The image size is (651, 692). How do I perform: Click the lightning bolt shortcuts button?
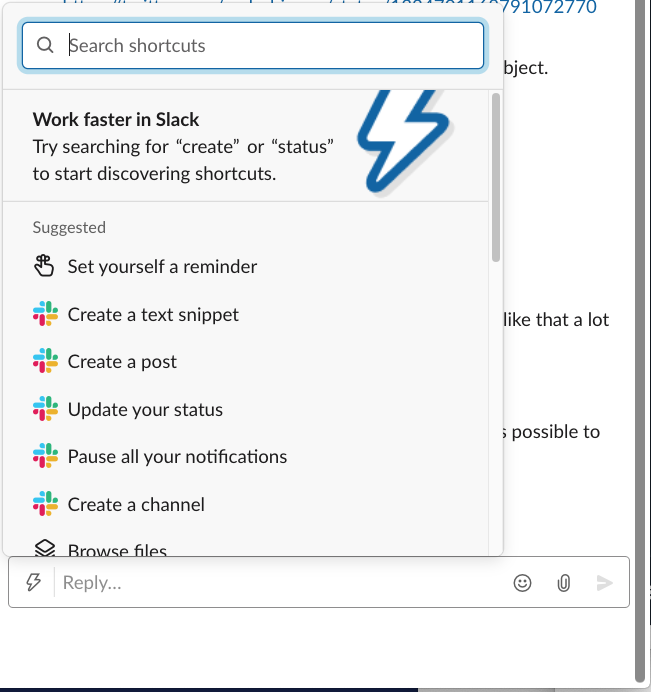[x=33, y=582]
